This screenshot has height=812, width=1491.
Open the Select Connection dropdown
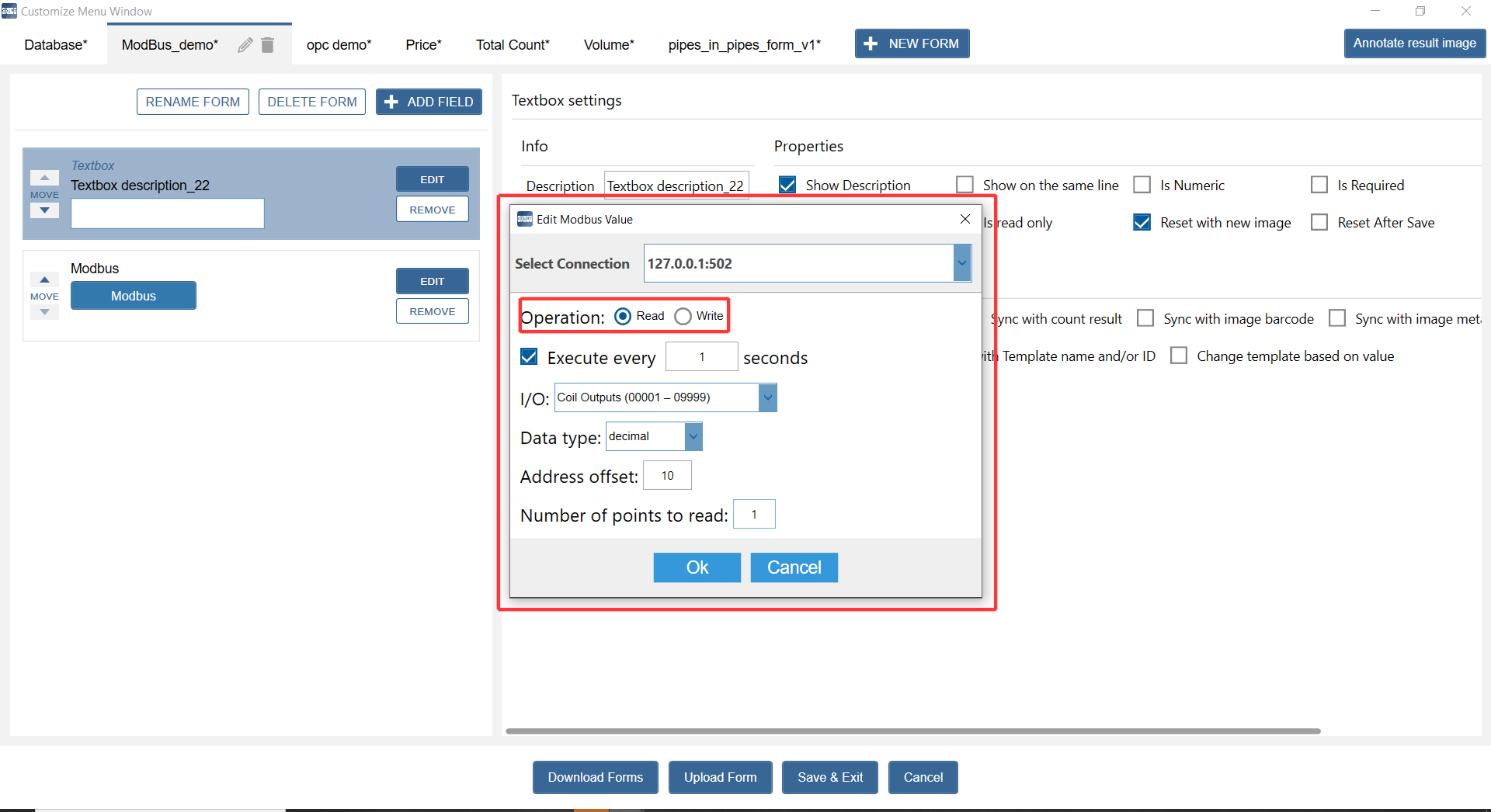point(961,263)
